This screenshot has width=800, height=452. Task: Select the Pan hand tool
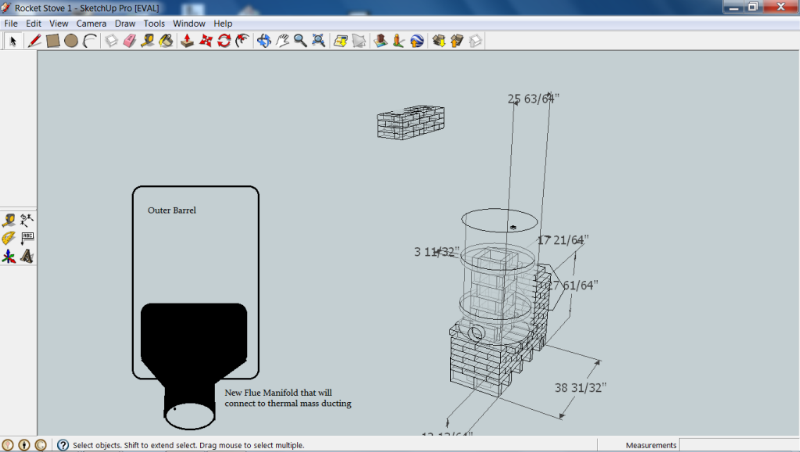pos(282,41)
